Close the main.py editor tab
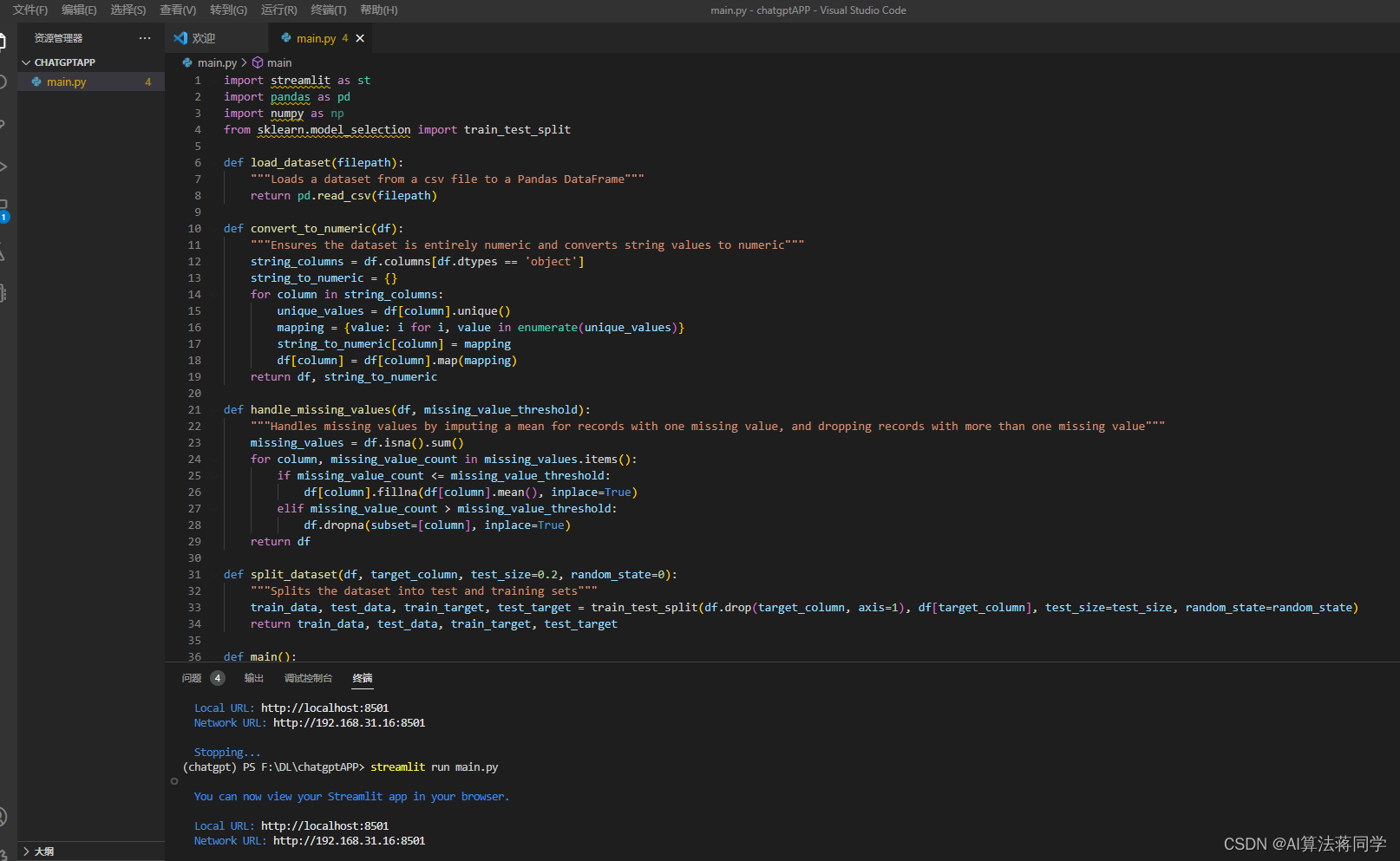1400x861 pixels. [x=360, y=38]
